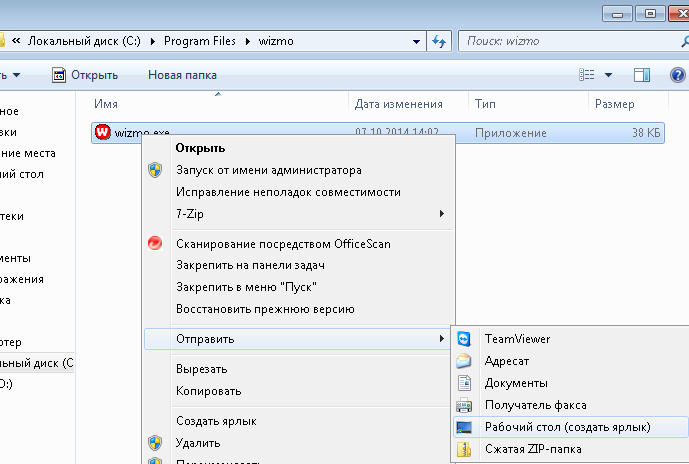Open the address bar history dropdown
689x464 pixels.
coord(417,42)
